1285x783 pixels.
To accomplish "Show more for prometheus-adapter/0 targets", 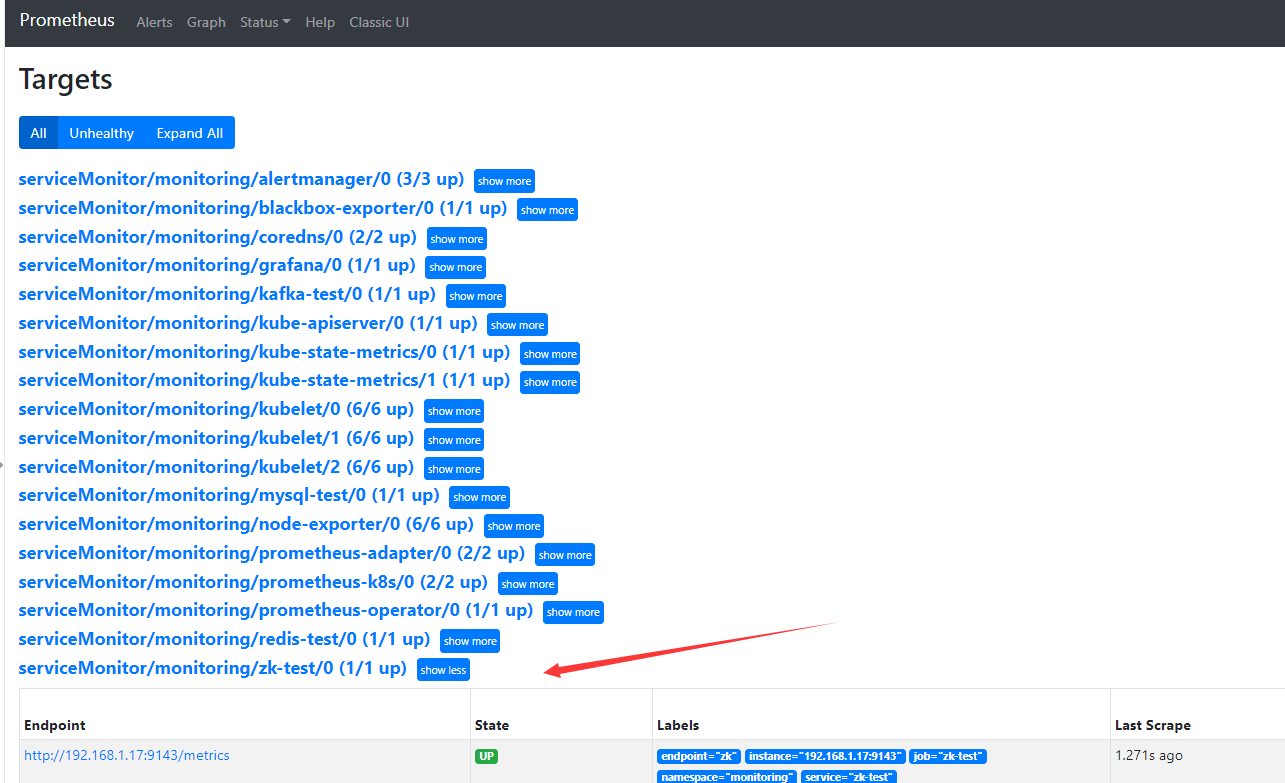I will [565, 555].
